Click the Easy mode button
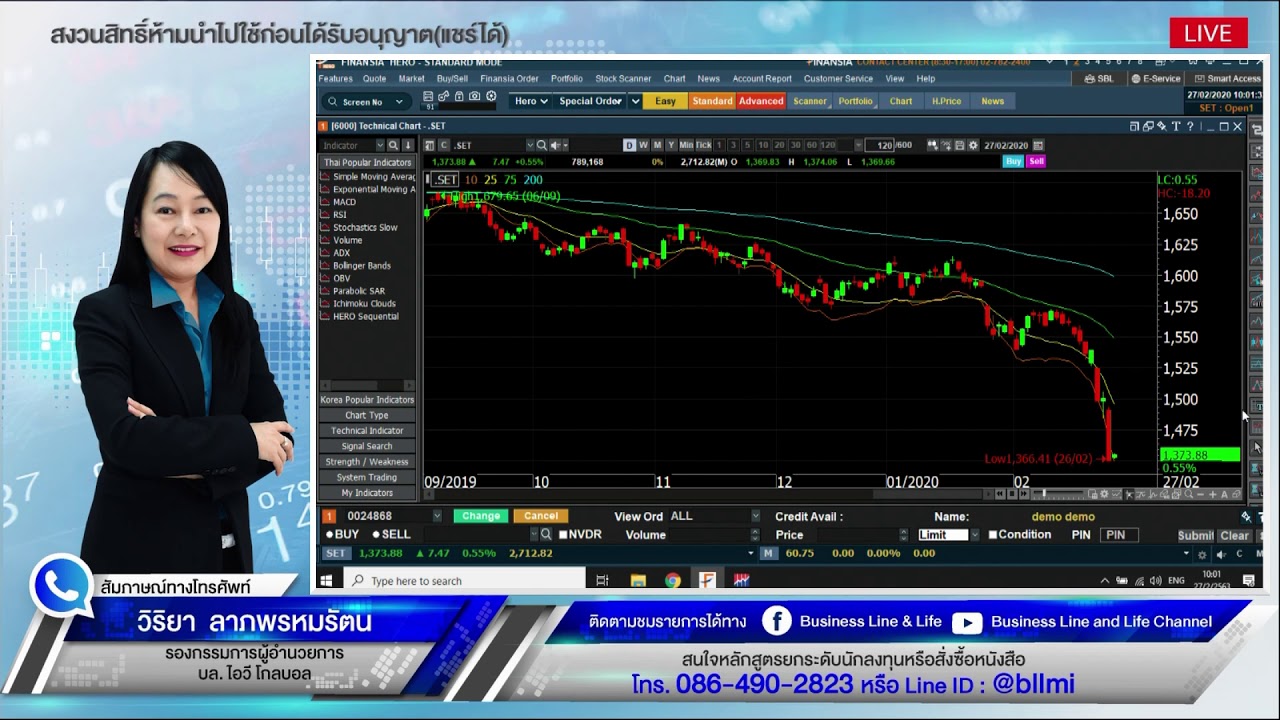The image size is (1280, 720). tap(665, 101)
